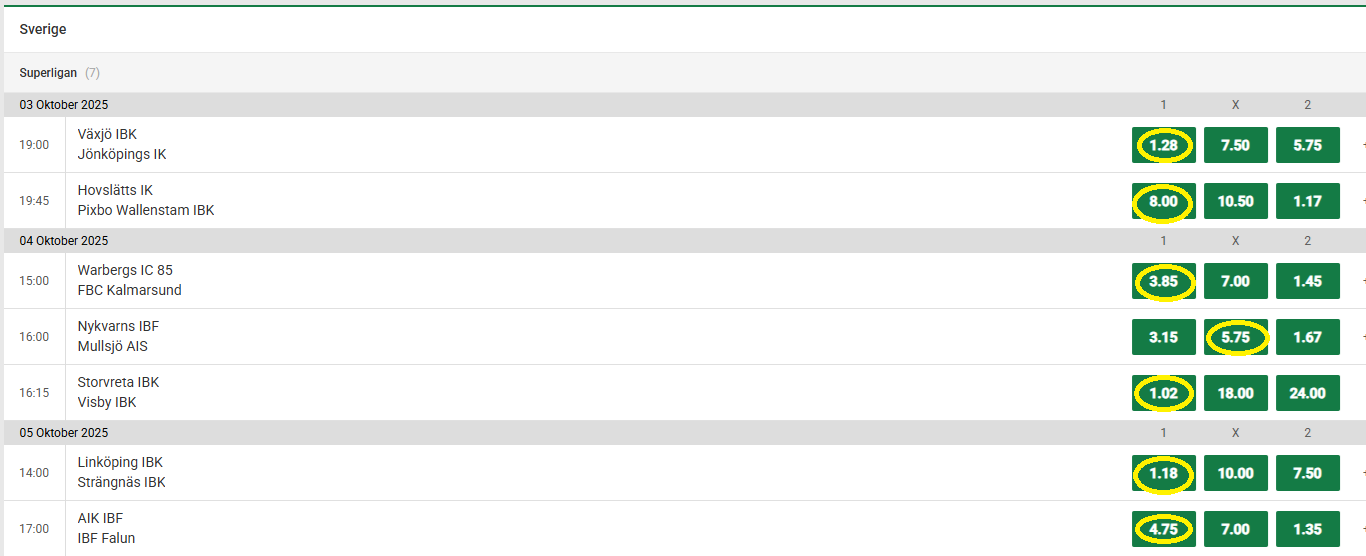The height and width of the screenshot is (556, 1366).
Task: Pick Storvreta IBK home win at 1.02
Action: (1163, 393)
